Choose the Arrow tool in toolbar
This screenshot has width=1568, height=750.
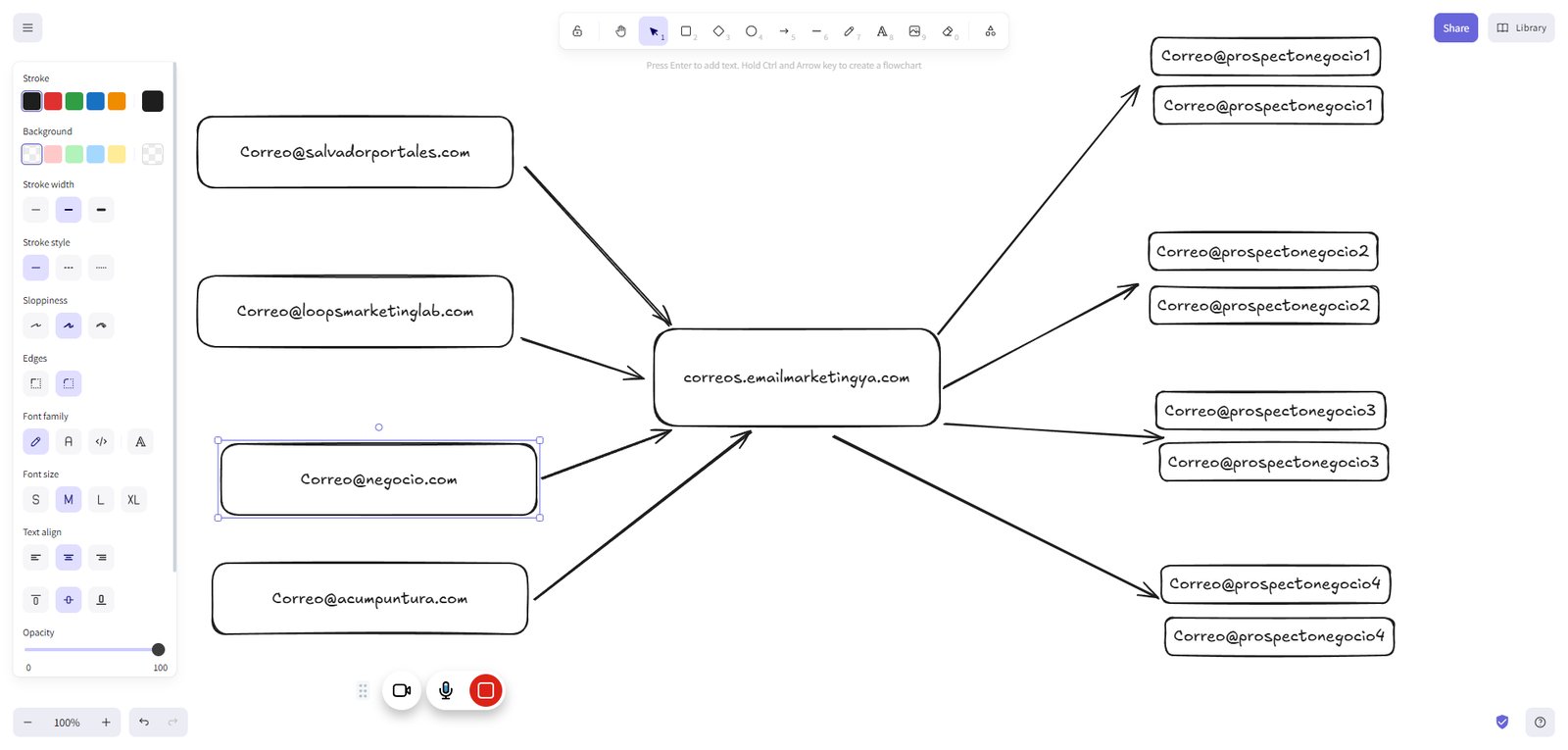pyautogui.click(x=784, y=31)
